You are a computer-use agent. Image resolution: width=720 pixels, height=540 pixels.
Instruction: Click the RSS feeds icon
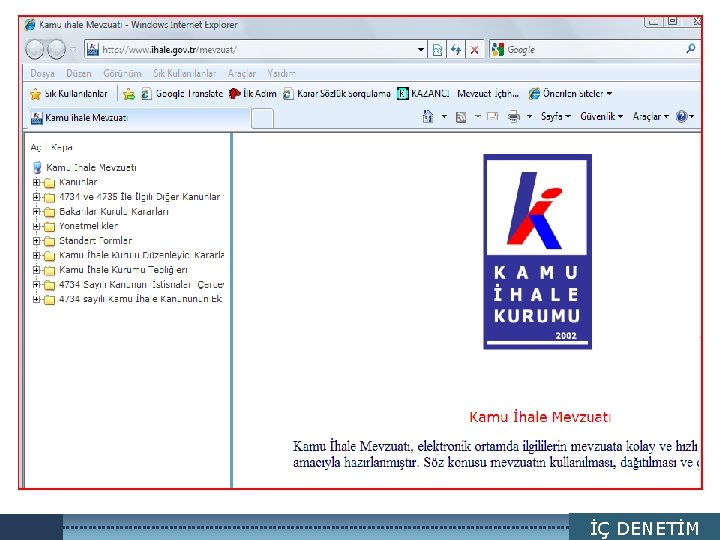[x=461, y=117]
